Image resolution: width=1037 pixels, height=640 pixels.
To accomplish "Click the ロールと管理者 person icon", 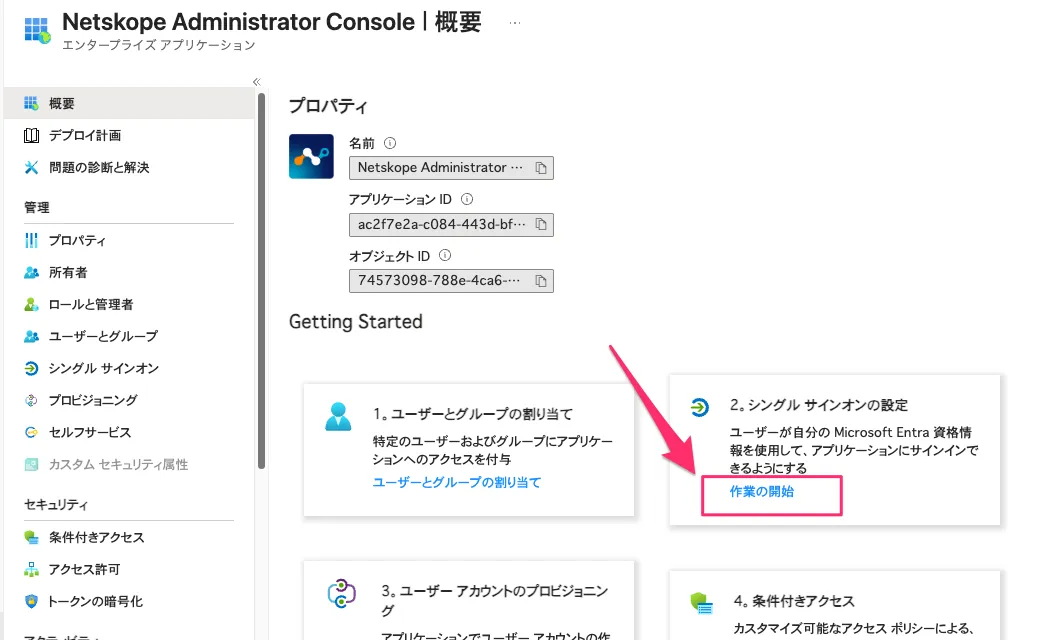I will coord(31,304).
